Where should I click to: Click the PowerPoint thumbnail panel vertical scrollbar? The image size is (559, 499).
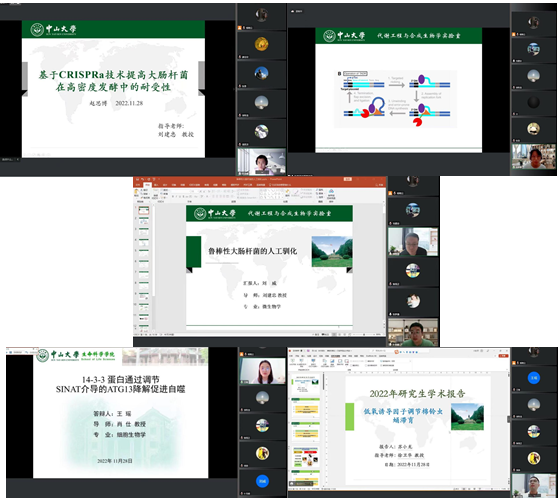tap(153, 250)
